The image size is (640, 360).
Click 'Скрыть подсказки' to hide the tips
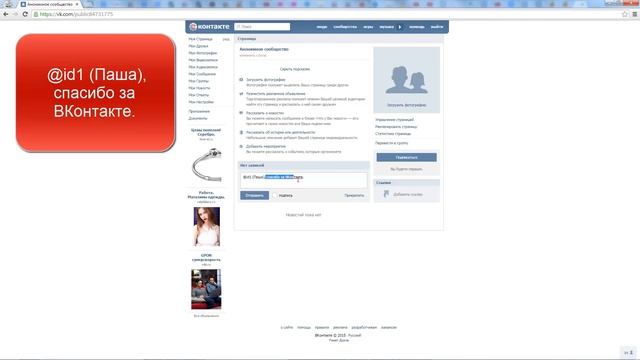(295, 69)
